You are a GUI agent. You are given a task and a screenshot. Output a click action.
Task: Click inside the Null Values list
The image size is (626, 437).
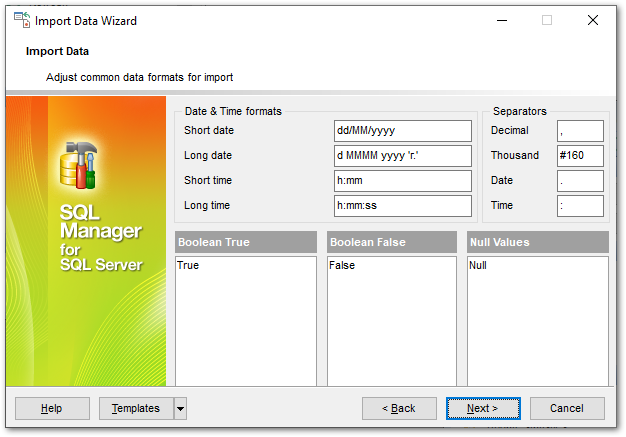[538, 320]
